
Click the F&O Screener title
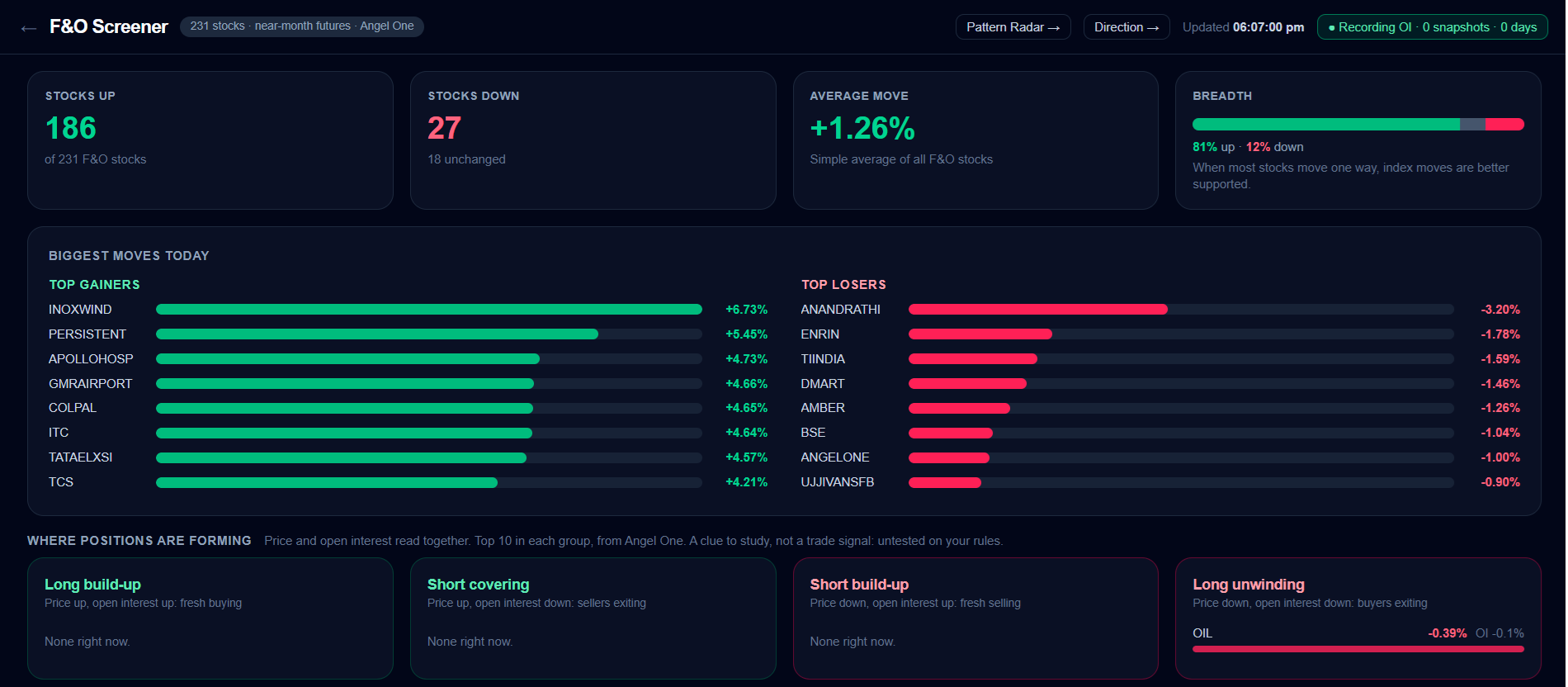point(108,26)
